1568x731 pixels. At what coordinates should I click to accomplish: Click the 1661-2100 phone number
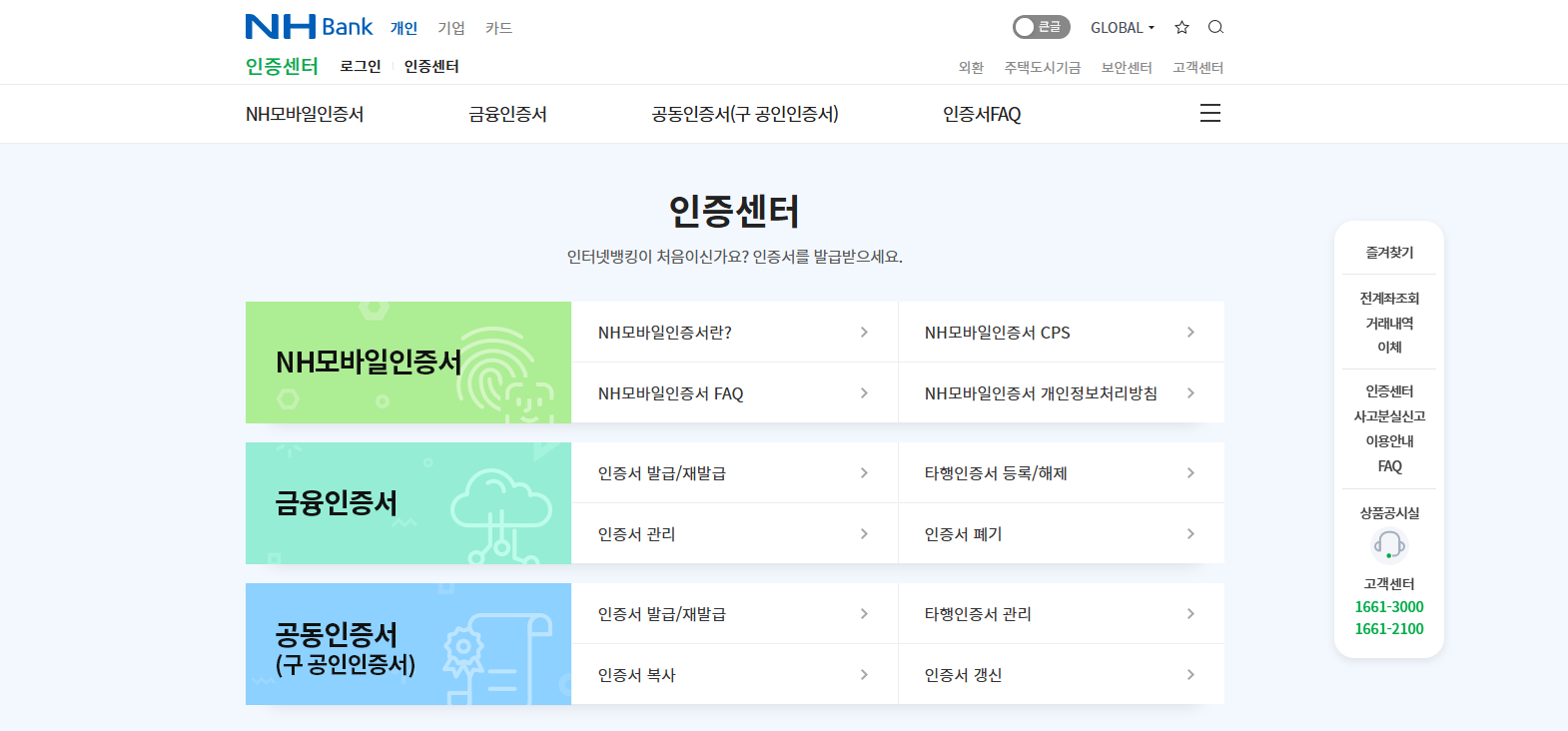(x=1389, y=629)
